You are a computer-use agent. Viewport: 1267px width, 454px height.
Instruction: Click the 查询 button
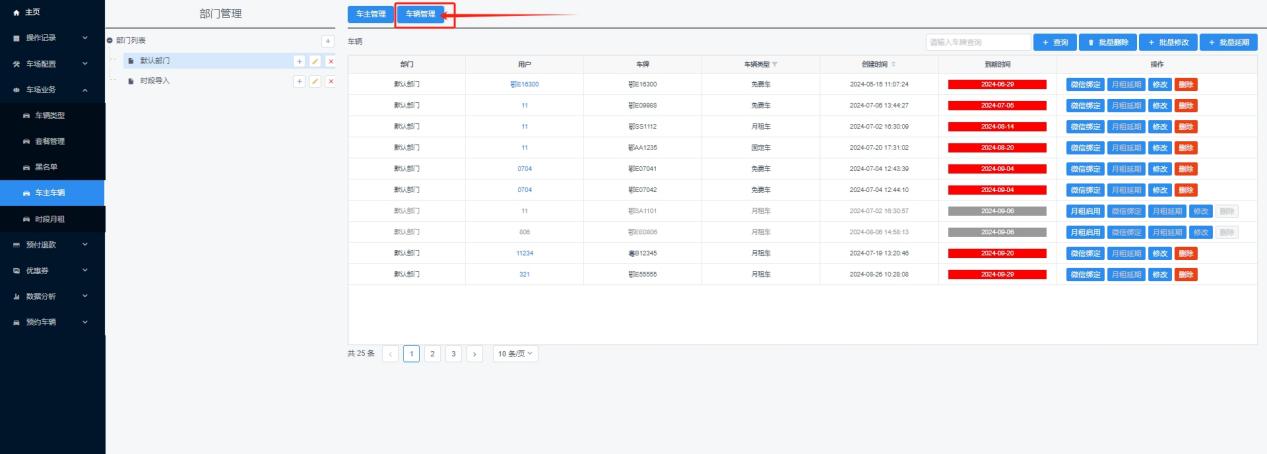(x=1055, y=42)
